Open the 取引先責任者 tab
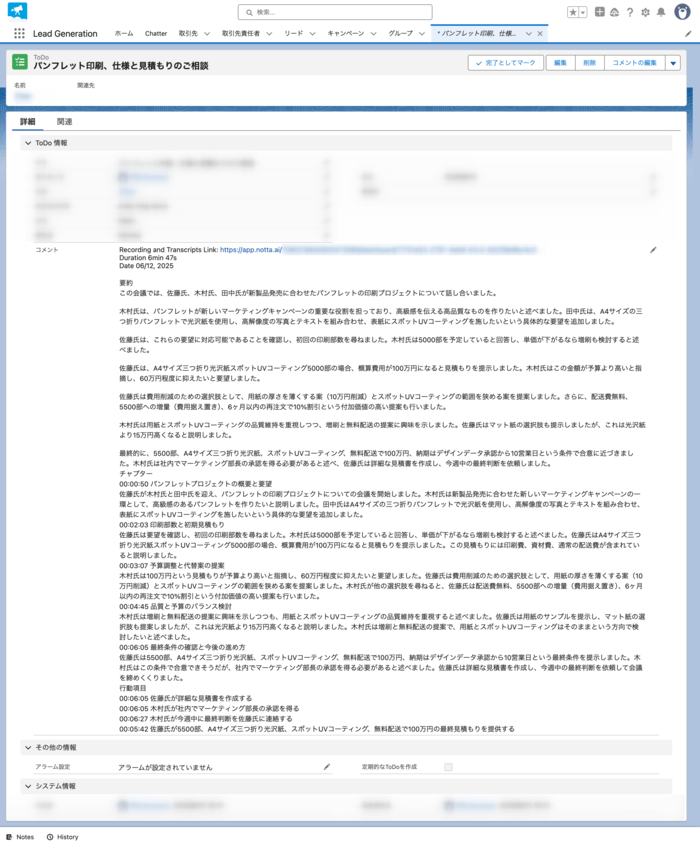Viewport: 700px width, 847px height. [x=241, y=33]
